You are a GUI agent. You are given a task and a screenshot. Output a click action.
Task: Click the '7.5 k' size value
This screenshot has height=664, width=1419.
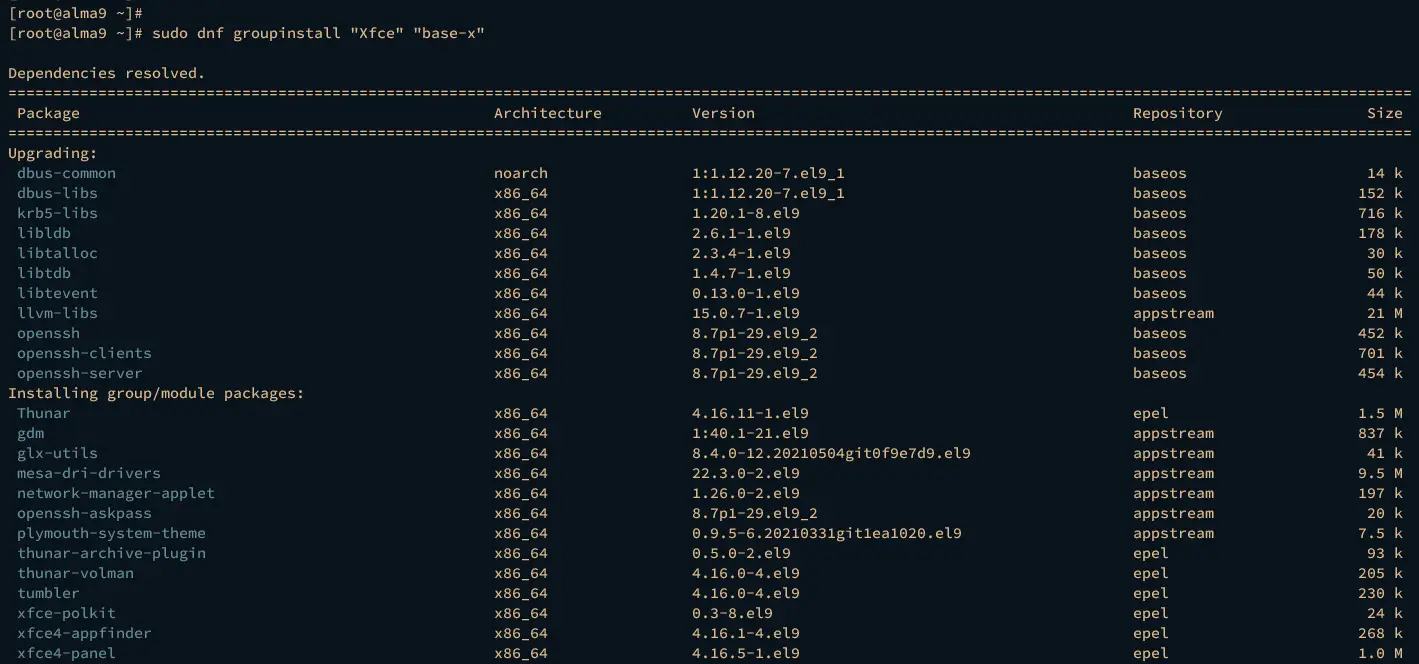pos(1380,533)
